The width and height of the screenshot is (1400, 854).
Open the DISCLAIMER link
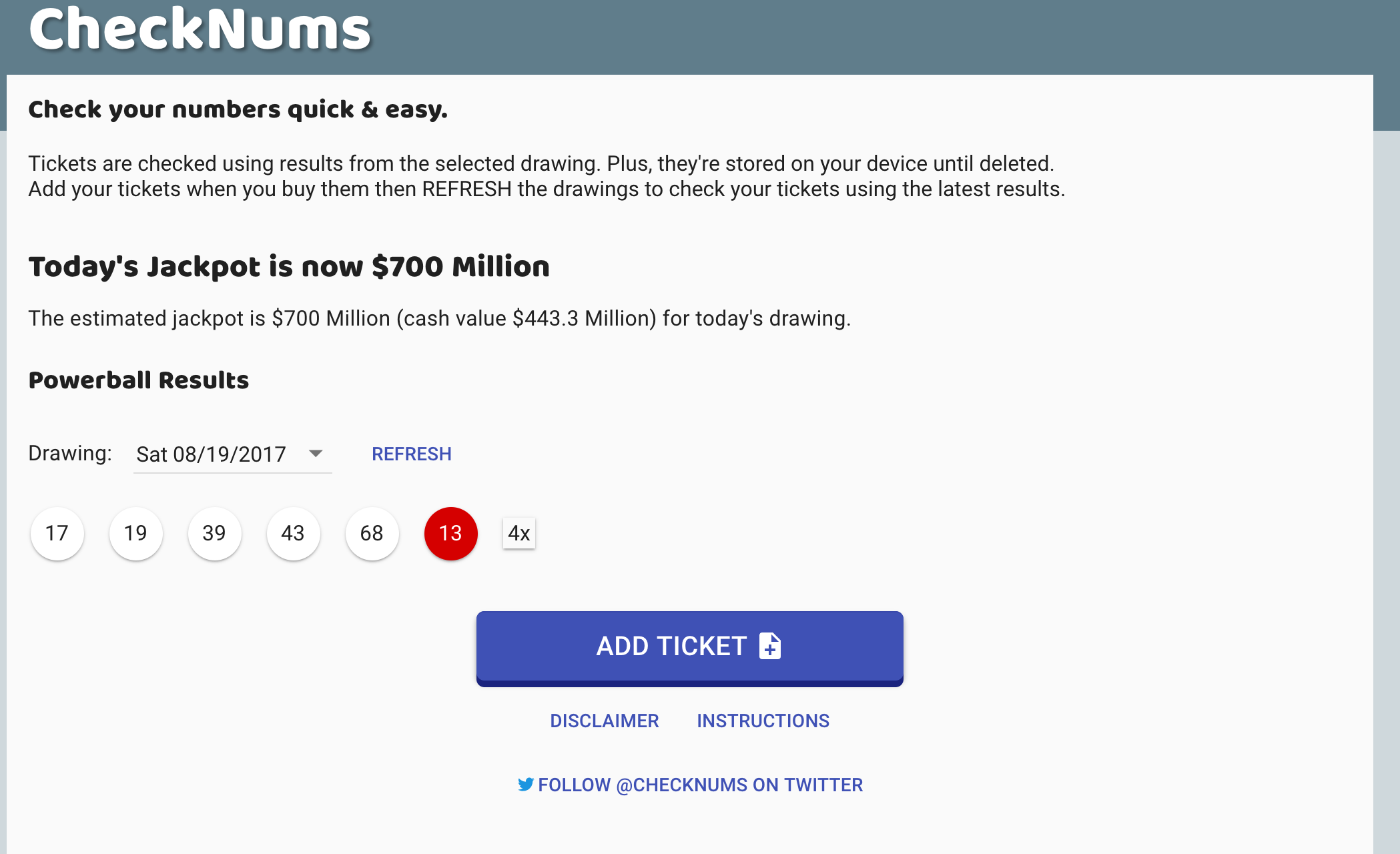tap(604, 721)
